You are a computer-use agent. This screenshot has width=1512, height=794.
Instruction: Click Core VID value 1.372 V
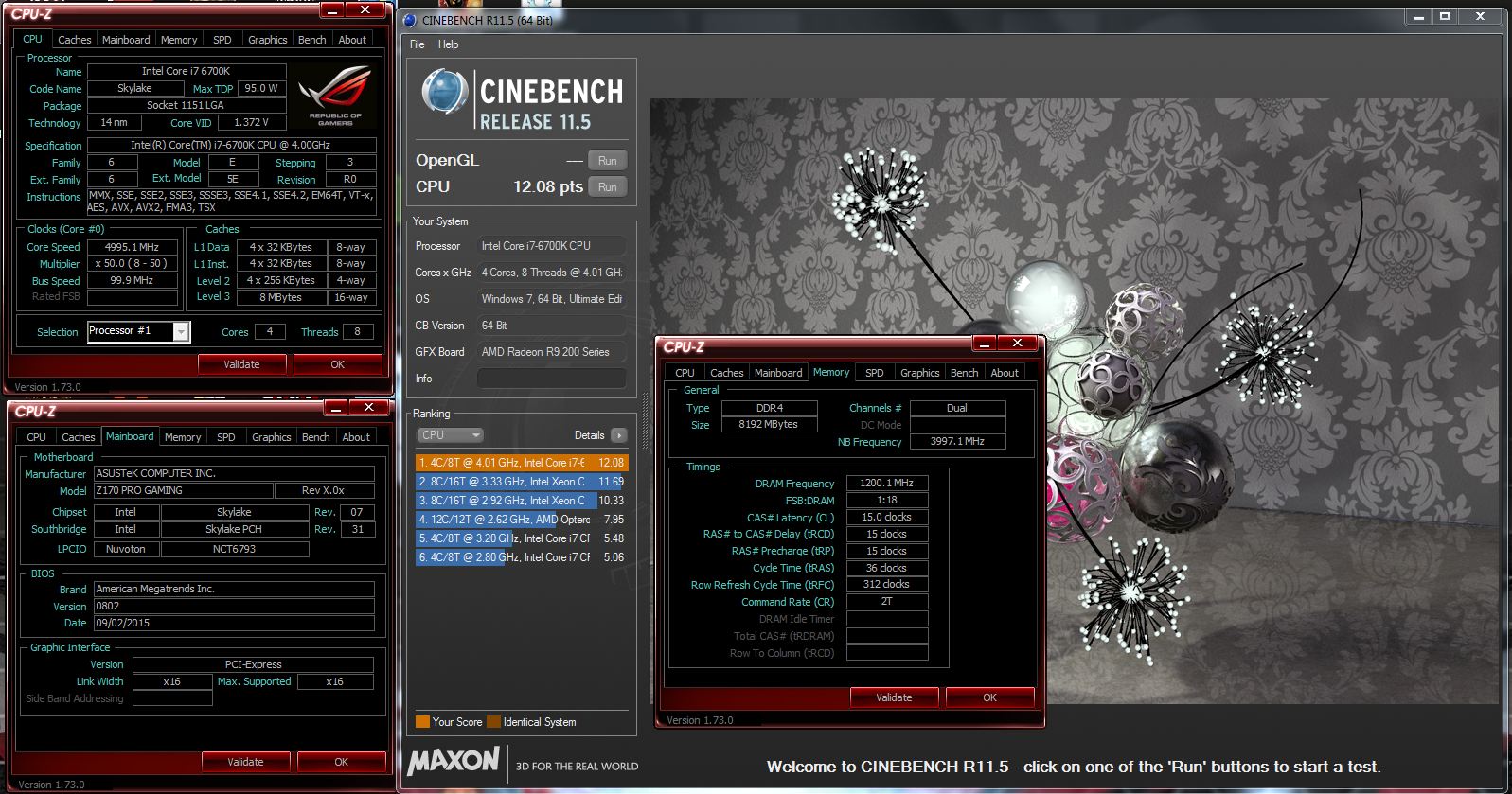coord(251,123)
